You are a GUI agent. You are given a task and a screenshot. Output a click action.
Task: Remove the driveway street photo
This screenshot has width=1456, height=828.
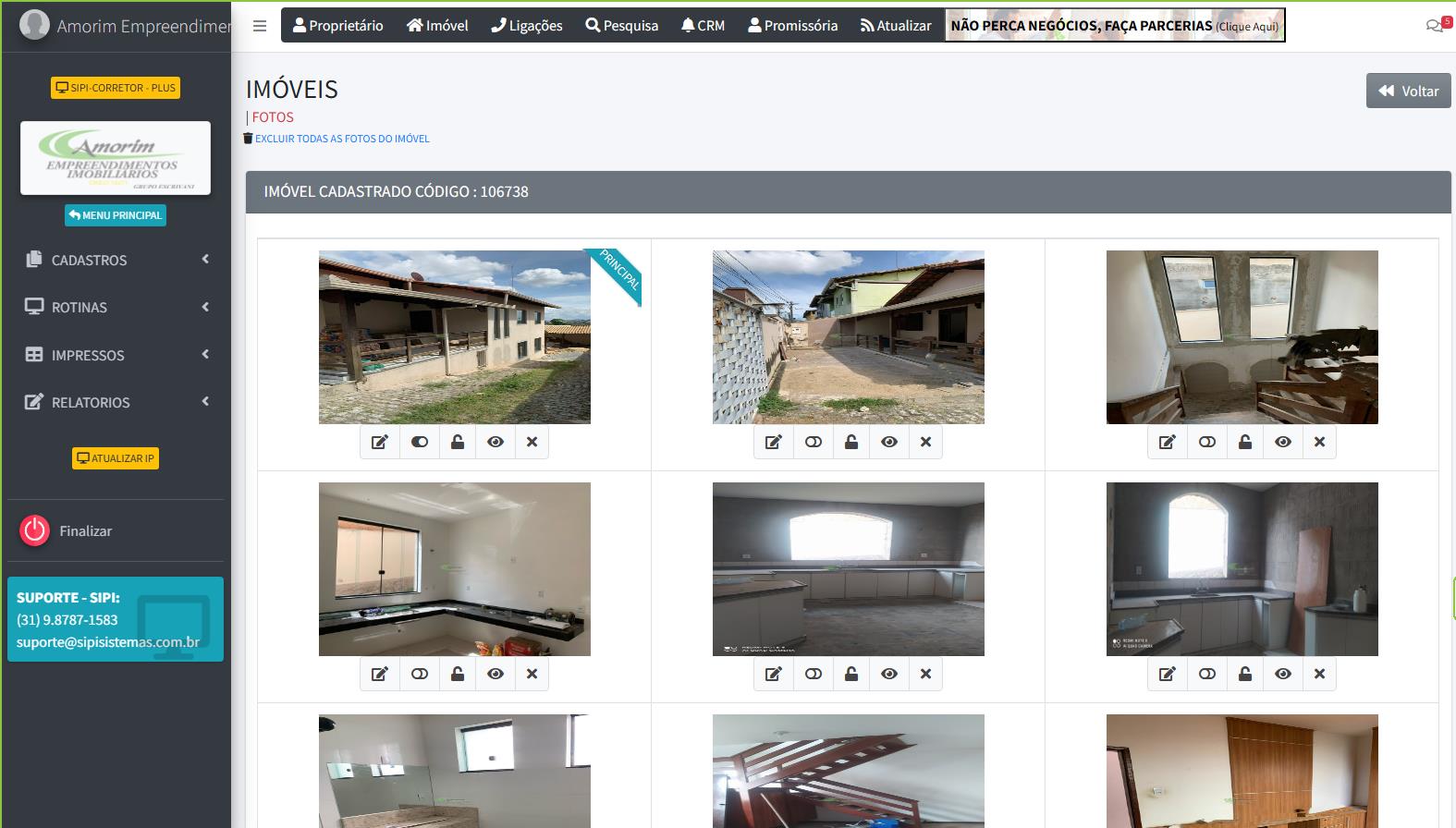coord(925,442)
